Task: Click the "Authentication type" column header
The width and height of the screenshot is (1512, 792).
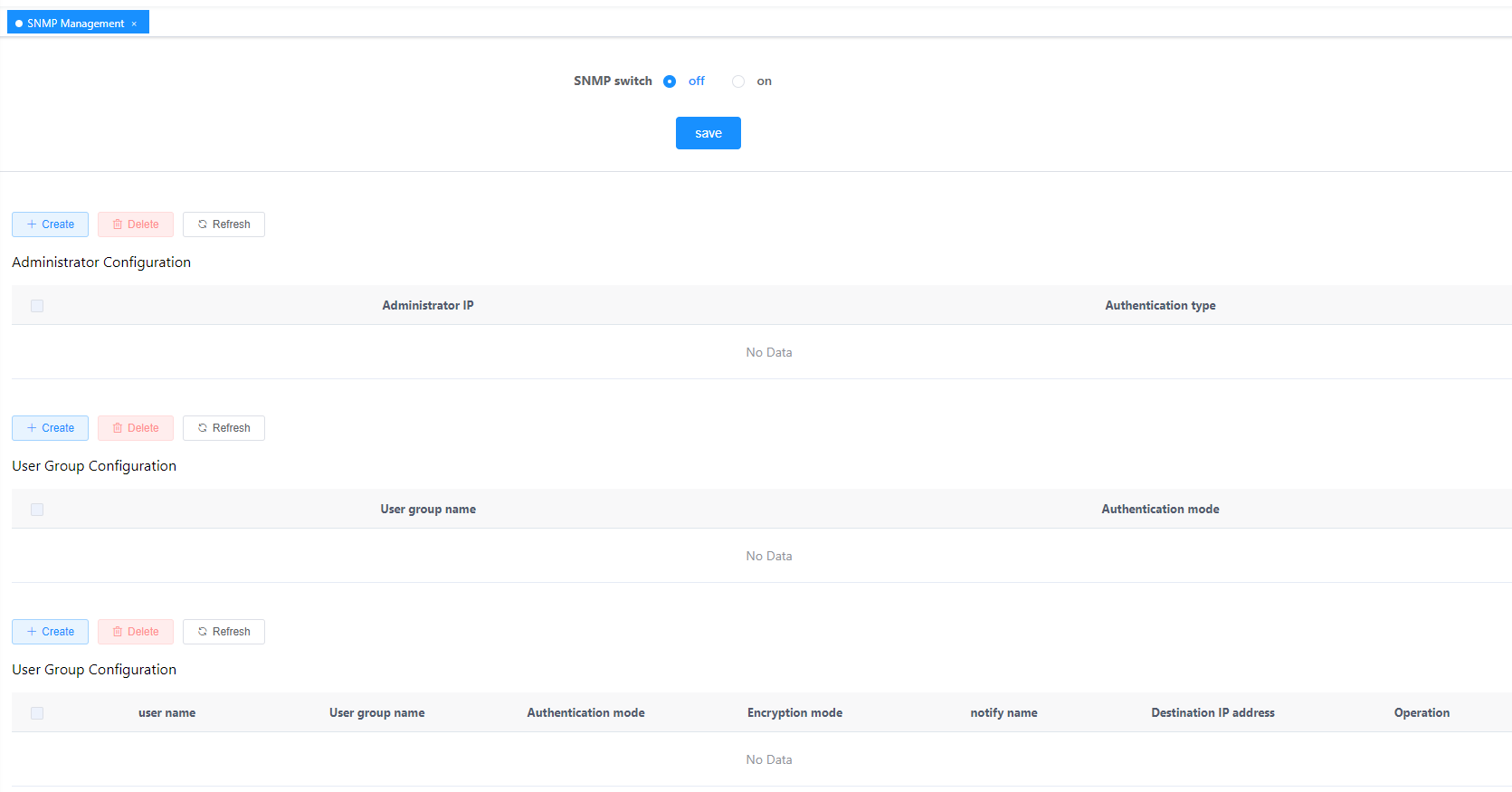Action: click(1160, 306)
